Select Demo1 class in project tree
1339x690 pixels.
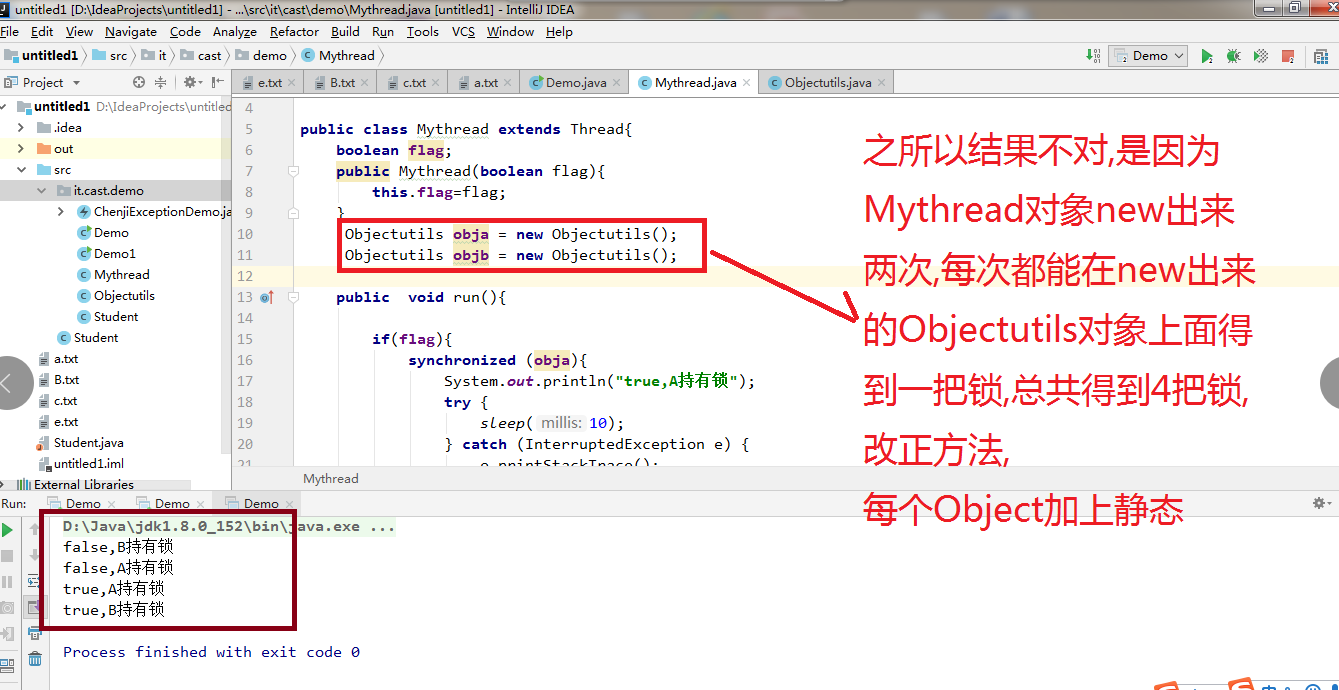coord(114,253)
